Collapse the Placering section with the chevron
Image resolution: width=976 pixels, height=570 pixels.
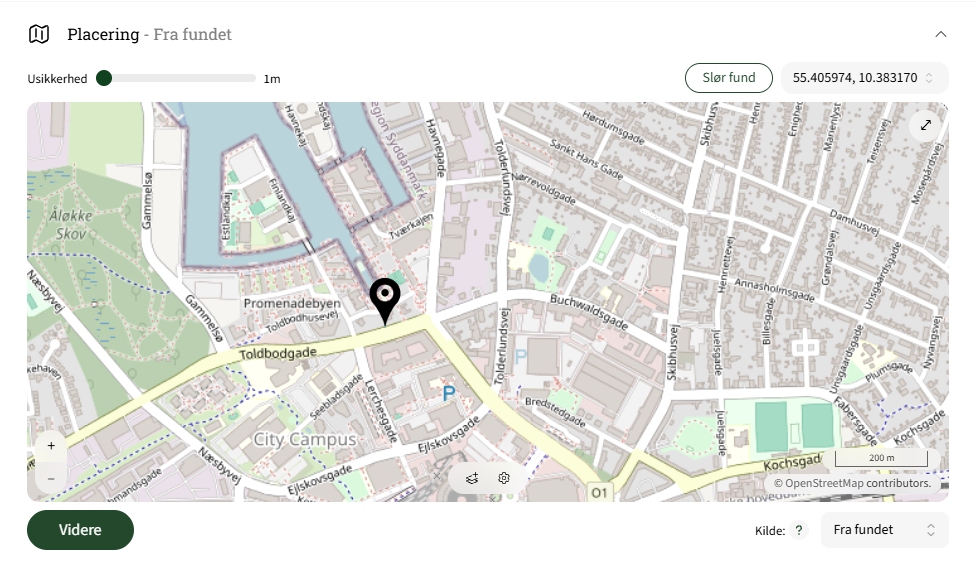click(x=941, y=34)
